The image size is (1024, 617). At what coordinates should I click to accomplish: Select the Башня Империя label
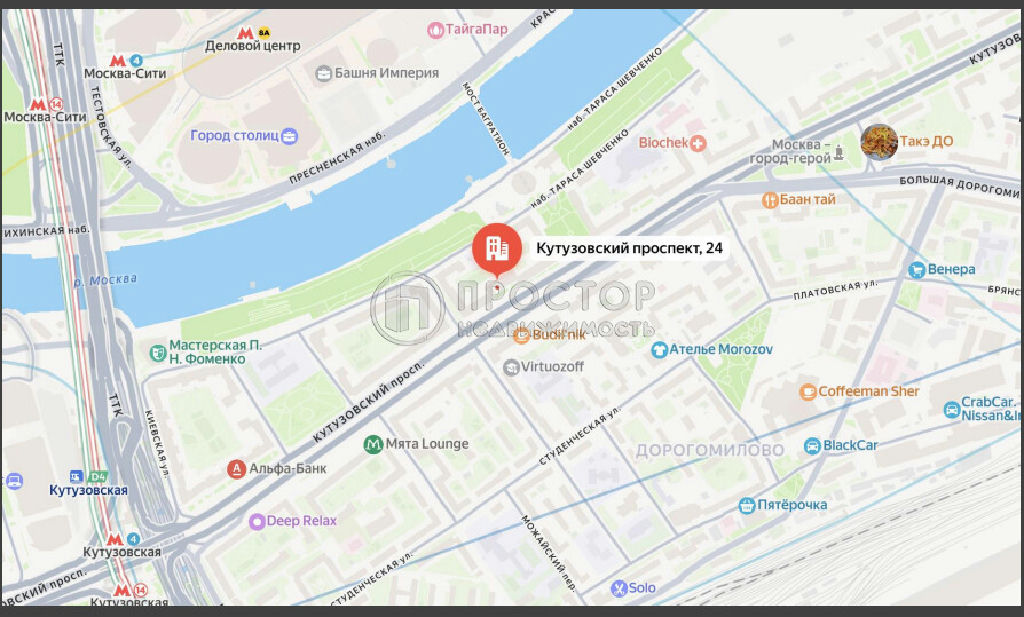pyautogui.click(x=387, y=73)
